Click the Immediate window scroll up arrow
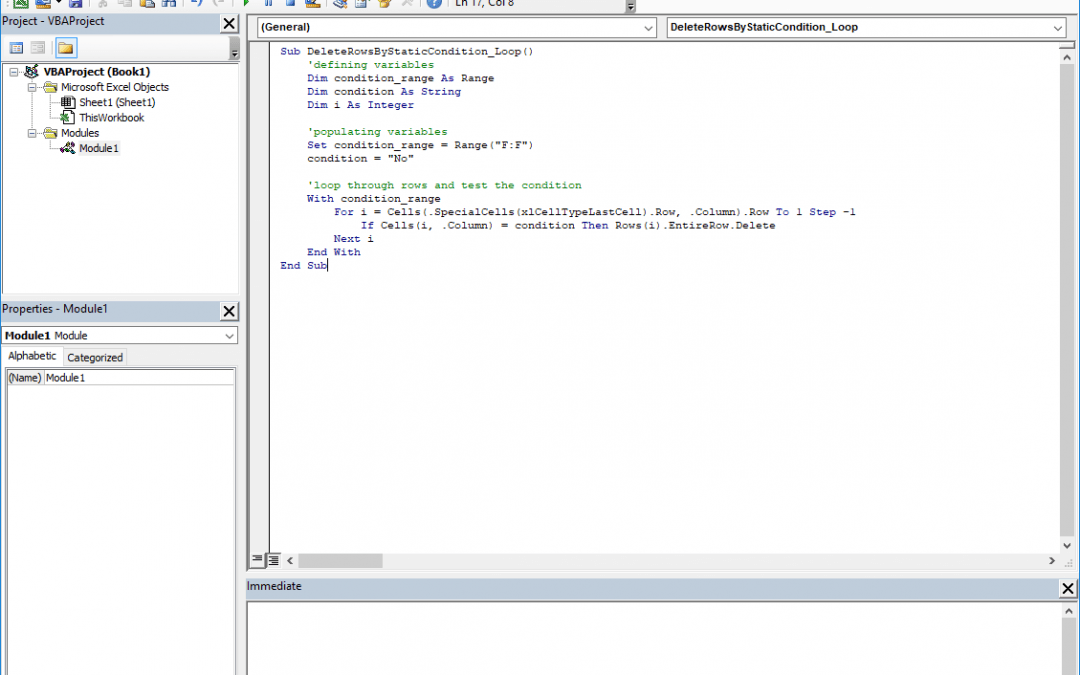This screenshot has height=675, width=1080. coord(1068,611)
